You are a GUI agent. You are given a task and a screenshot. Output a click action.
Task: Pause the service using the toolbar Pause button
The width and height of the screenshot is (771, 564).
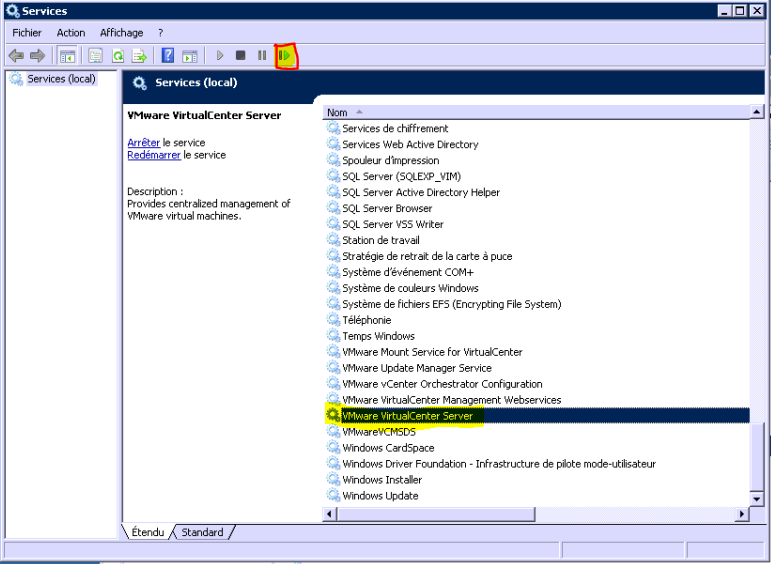(x=262, y=56)
